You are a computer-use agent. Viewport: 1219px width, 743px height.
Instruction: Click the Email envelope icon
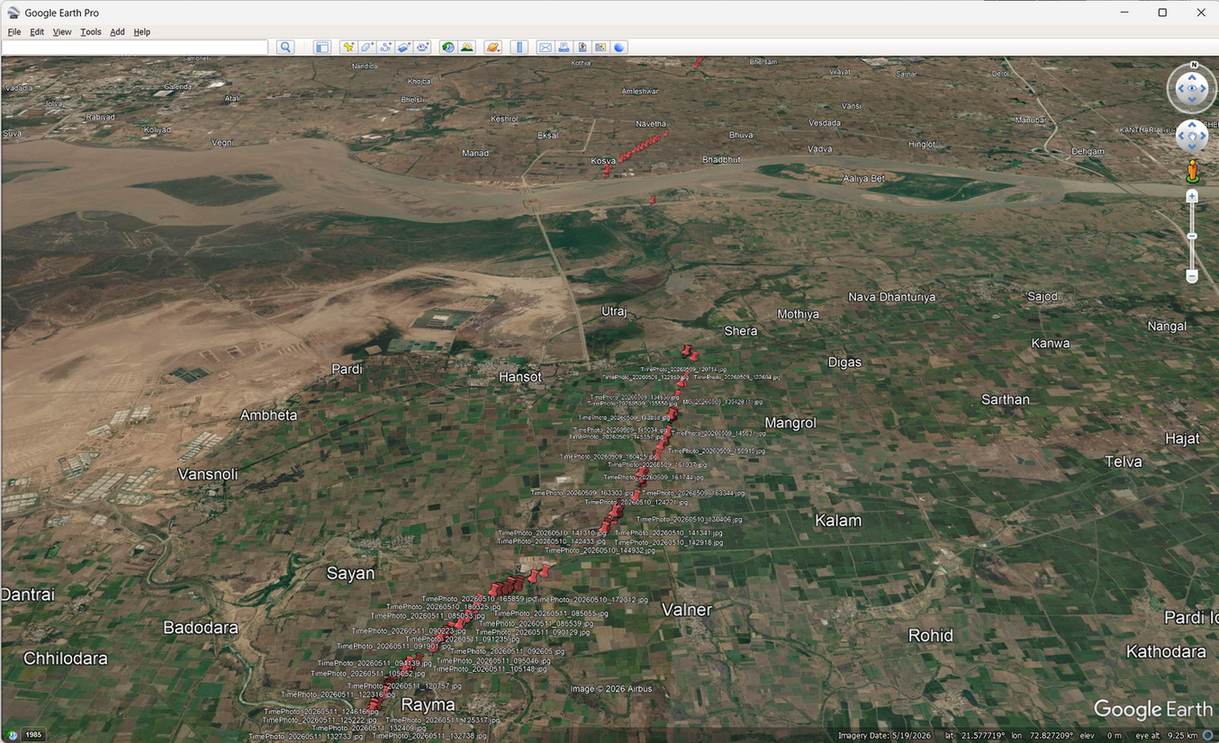coord(545,47)
